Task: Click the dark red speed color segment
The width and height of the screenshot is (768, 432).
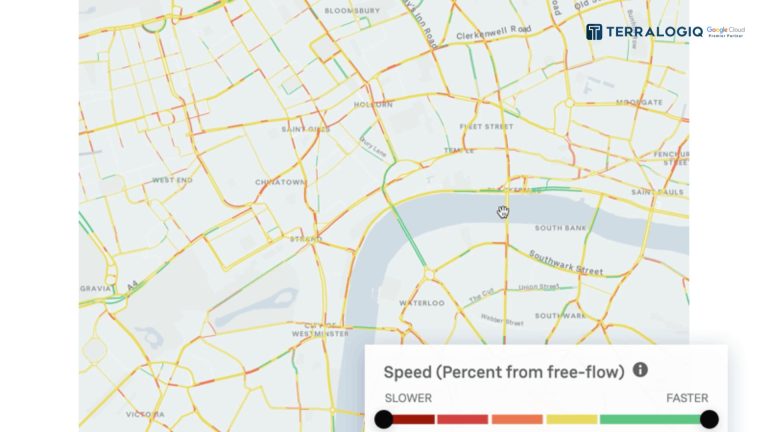Action: coord(413,419)
